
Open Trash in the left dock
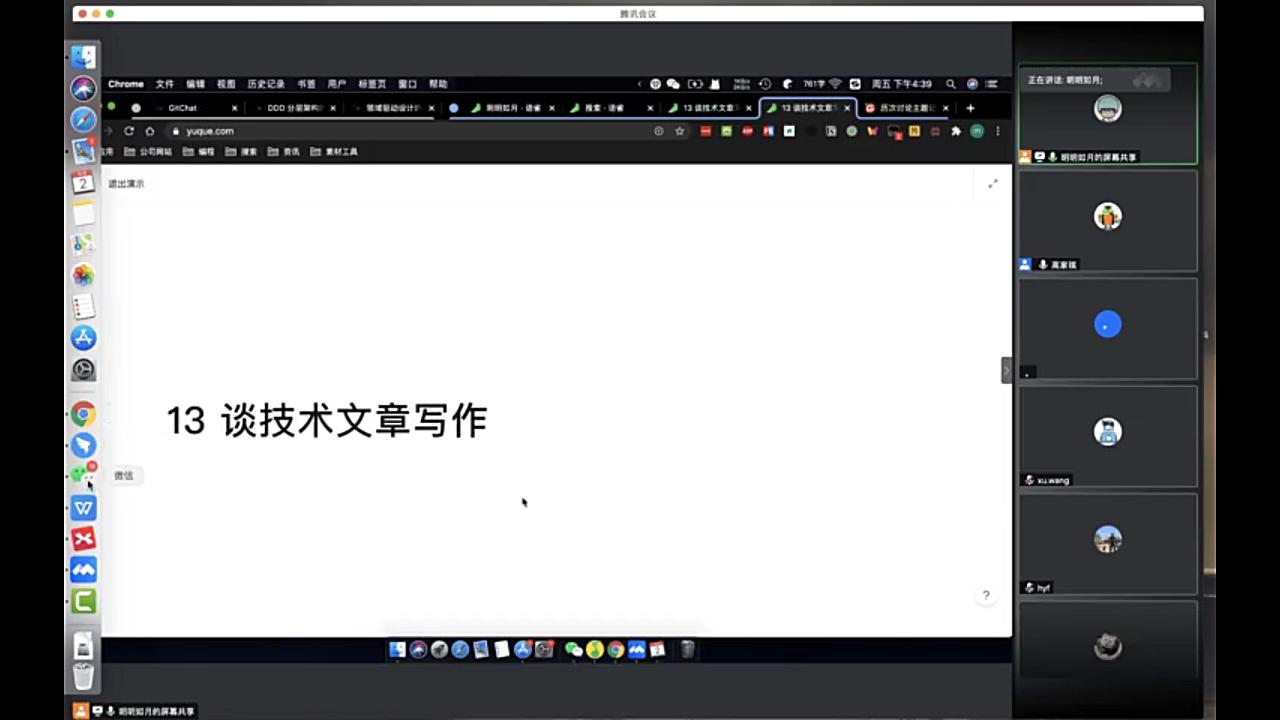pyautogui.click(x=84, y=676)
